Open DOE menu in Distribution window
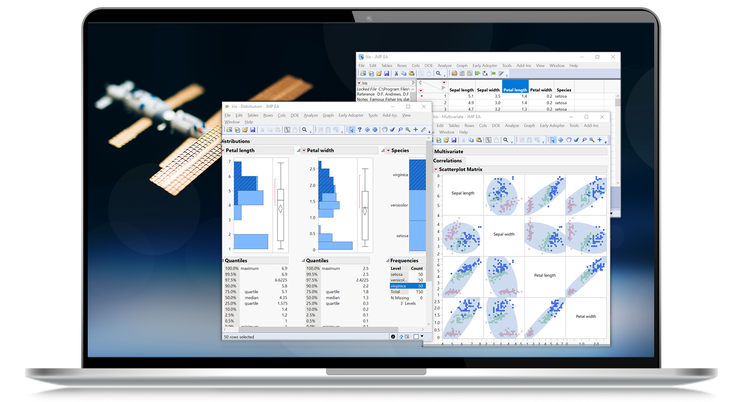This screenshot has height=402, width=750. tap(295, 115)
